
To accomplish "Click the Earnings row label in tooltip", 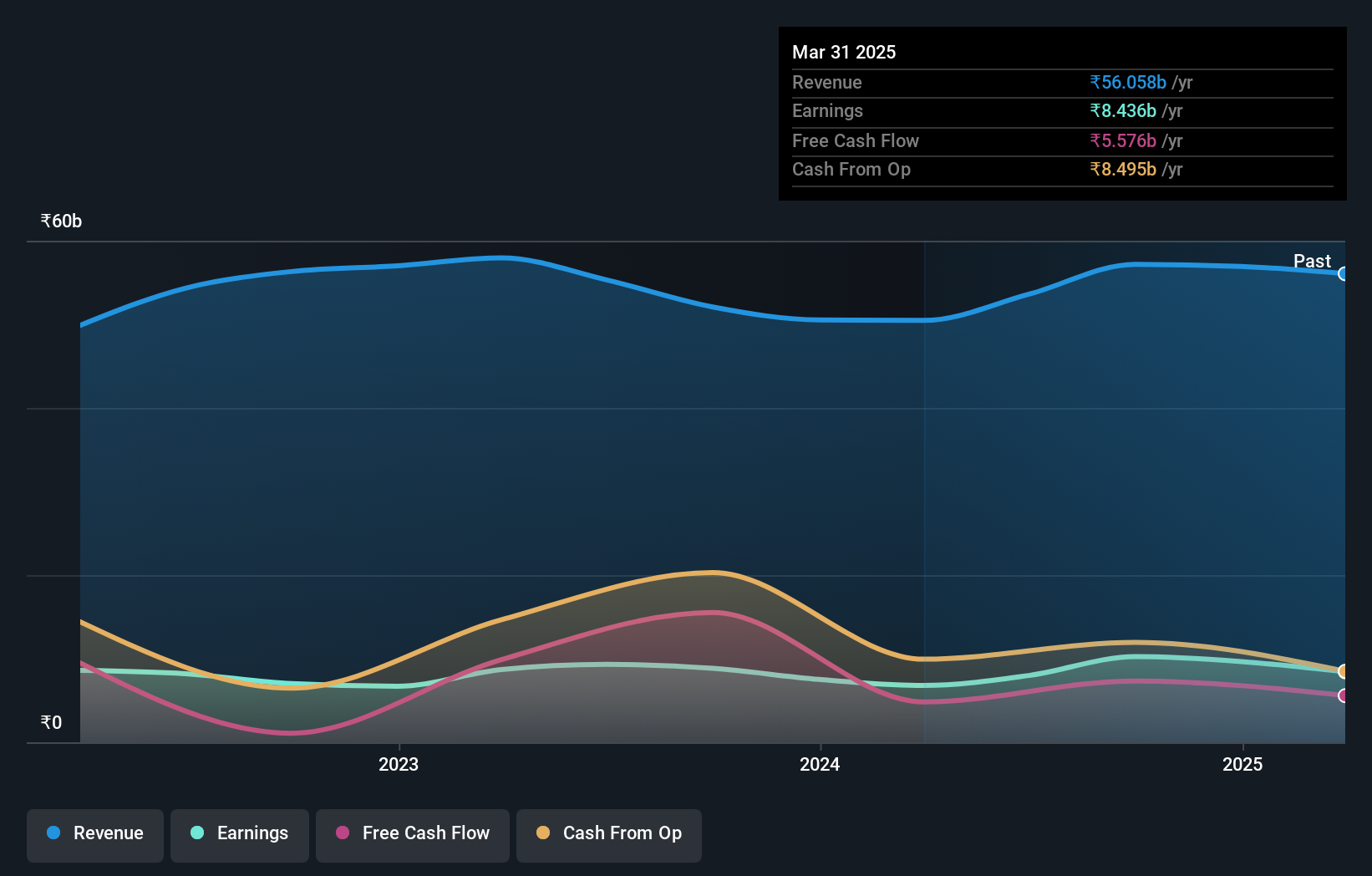I will (x=827, y=110).
